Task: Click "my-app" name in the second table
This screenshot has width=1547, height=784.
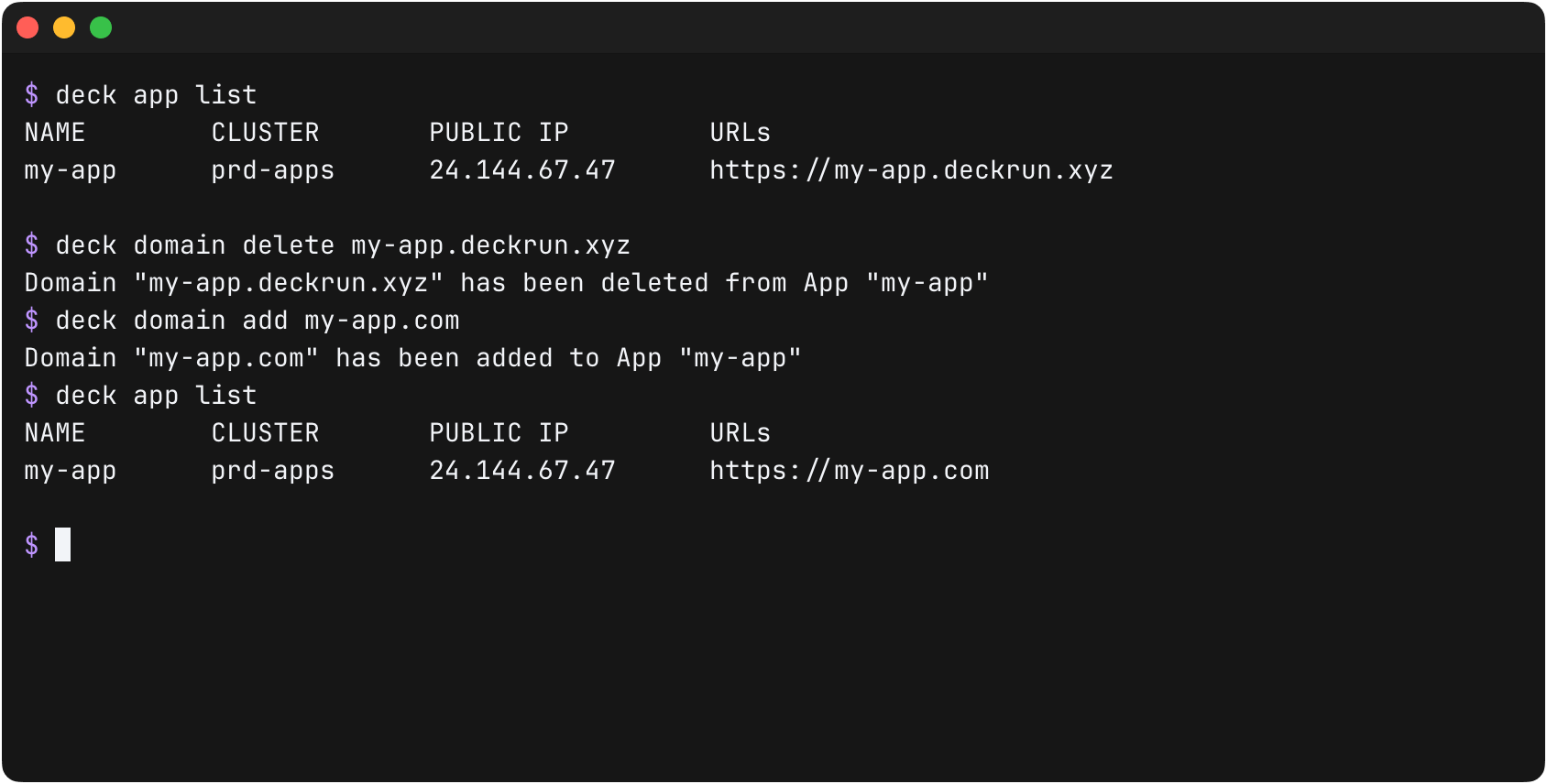Action: pyautogui.click(x=71, y=471)
